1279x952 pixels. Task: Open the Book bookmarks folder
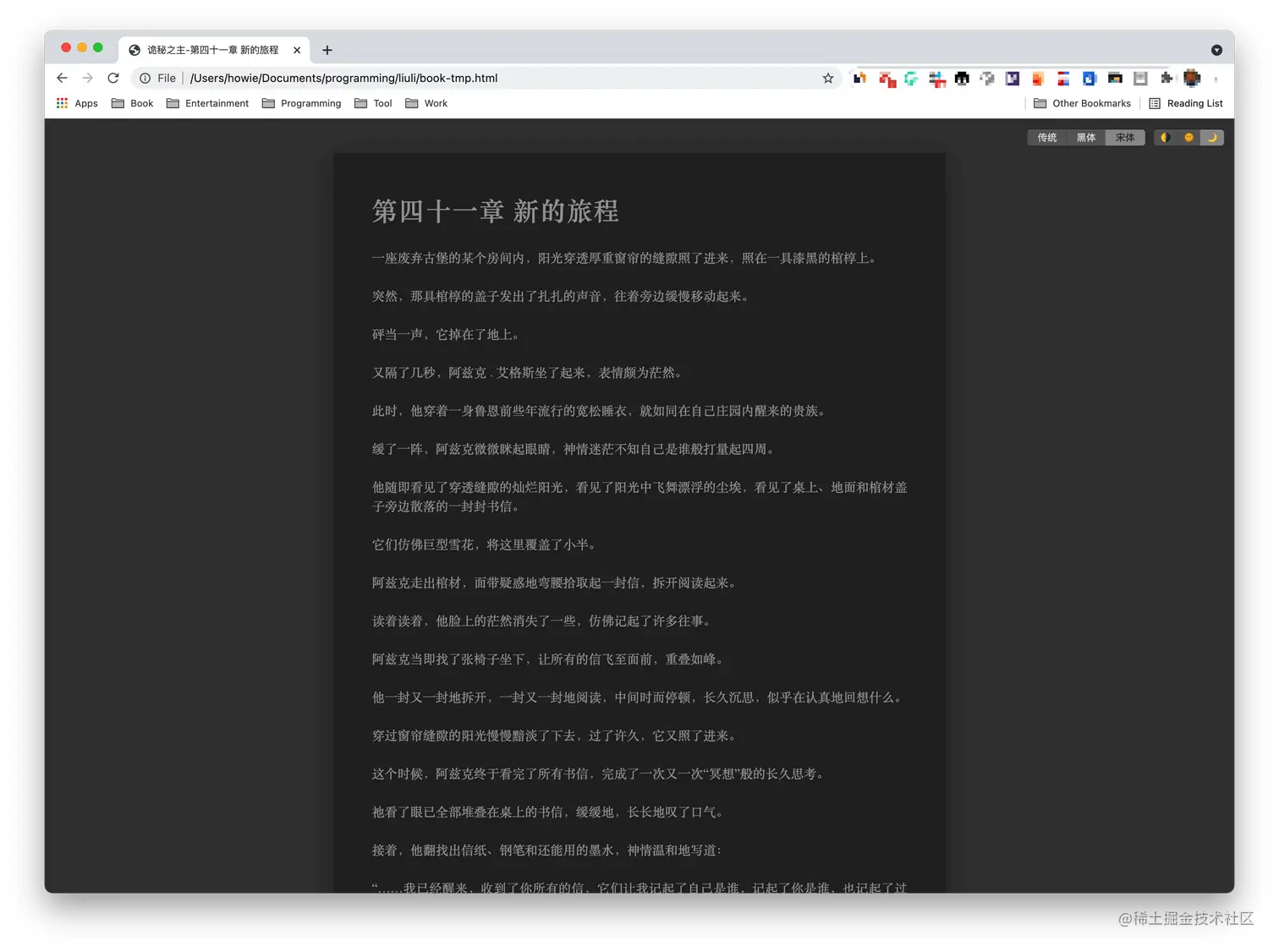pyautogui.click(x=132, y=103)
